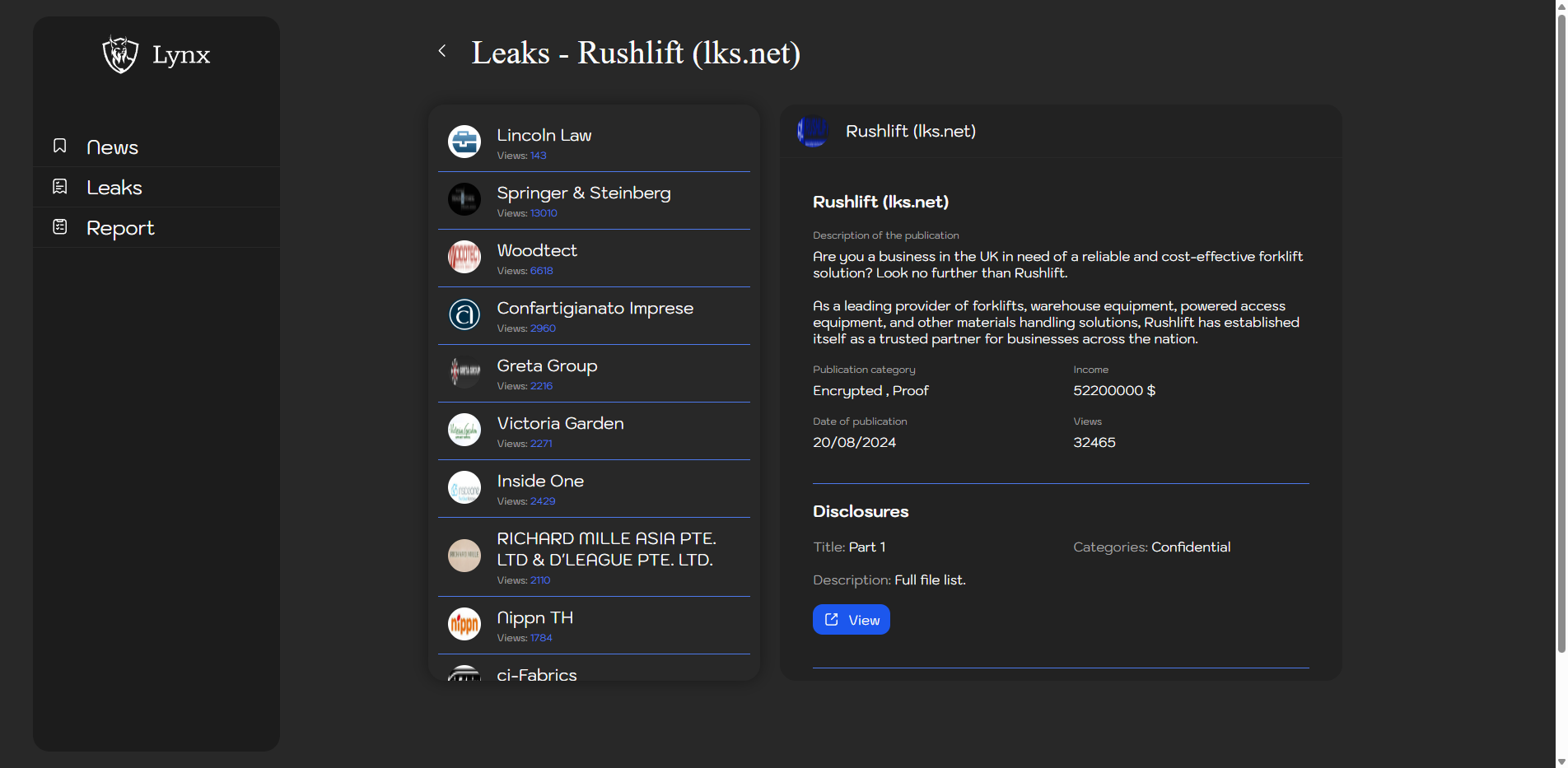Click the Lincoln Law briefcase logo
This screenshot has width=1568, height=768.
[464, 142]
